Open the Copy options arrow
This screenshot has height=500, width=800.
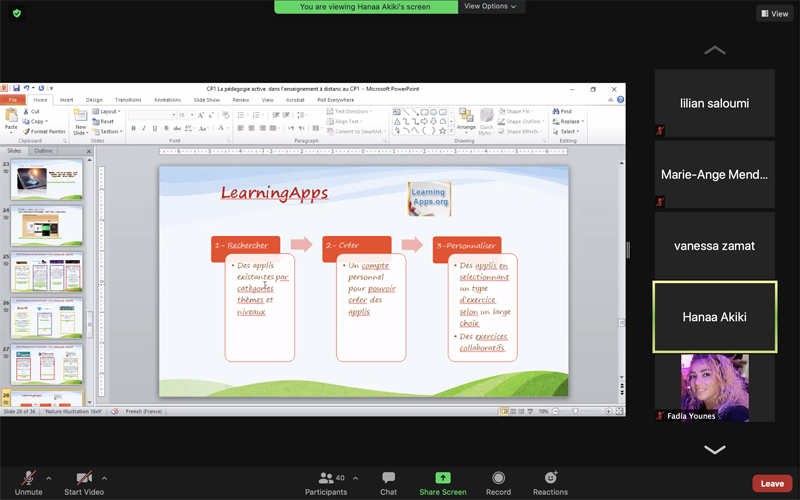[46, 121]
